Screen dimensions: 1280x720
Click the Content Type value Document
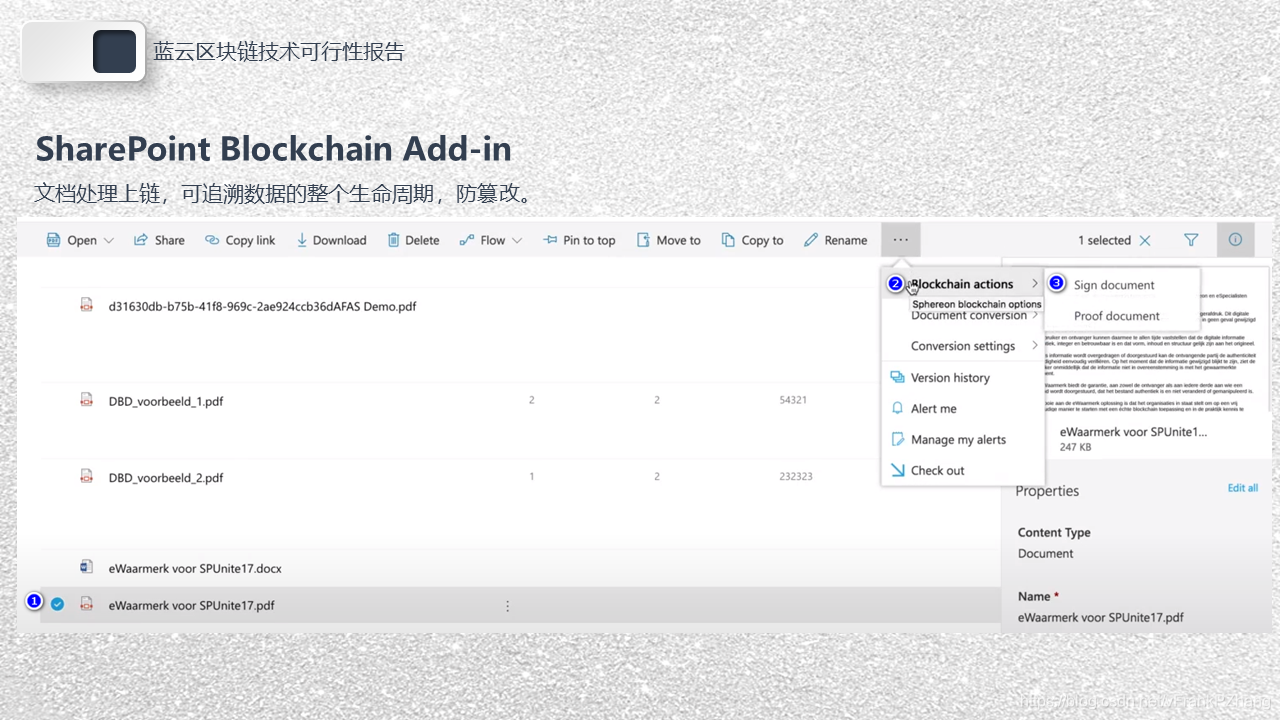point(1046,554)
